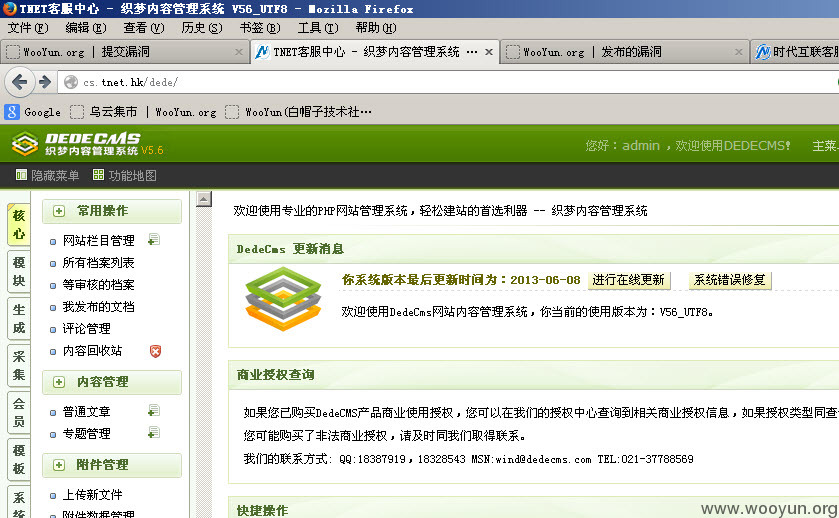Viewport: 839px width, 518px height.
Task: Open 我发布的文档 link
Action: pyautogui.click(x=98, y=307)
